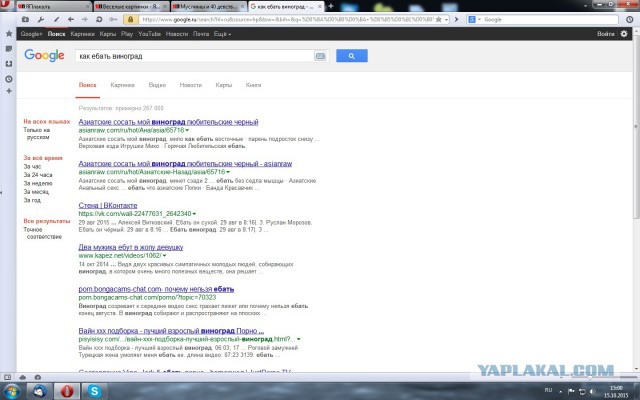Click the secure padlock badge
Image resolution: width=640 pixels, height=400 pixels.
(x=130, y=19)
